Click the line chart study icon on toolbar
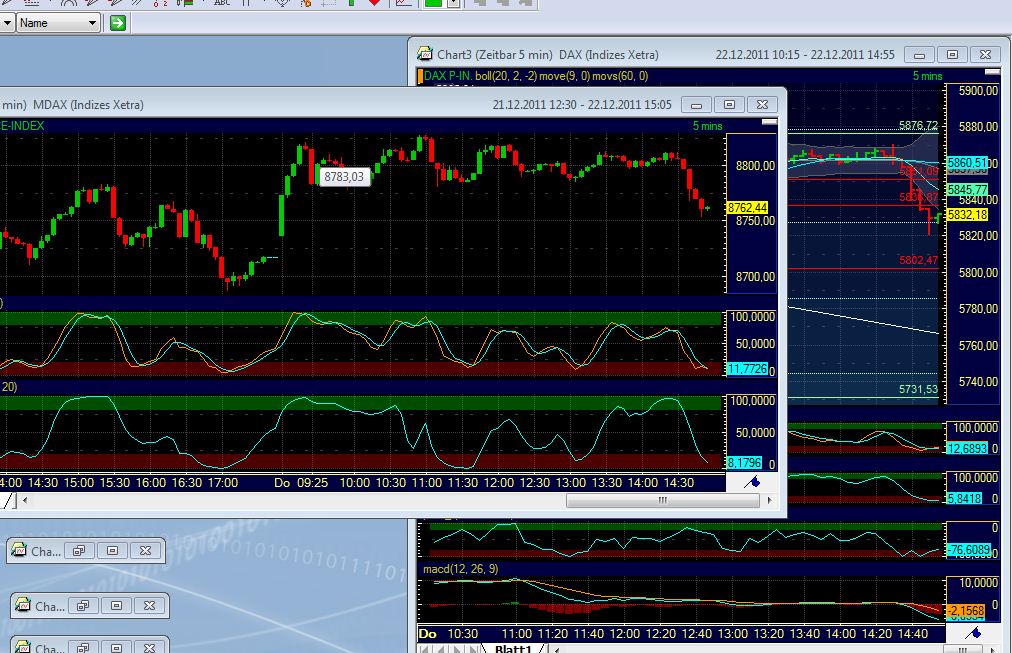The height and width of the screenshot is (653, 1012). pyautogui.click(x=400, y=5)
